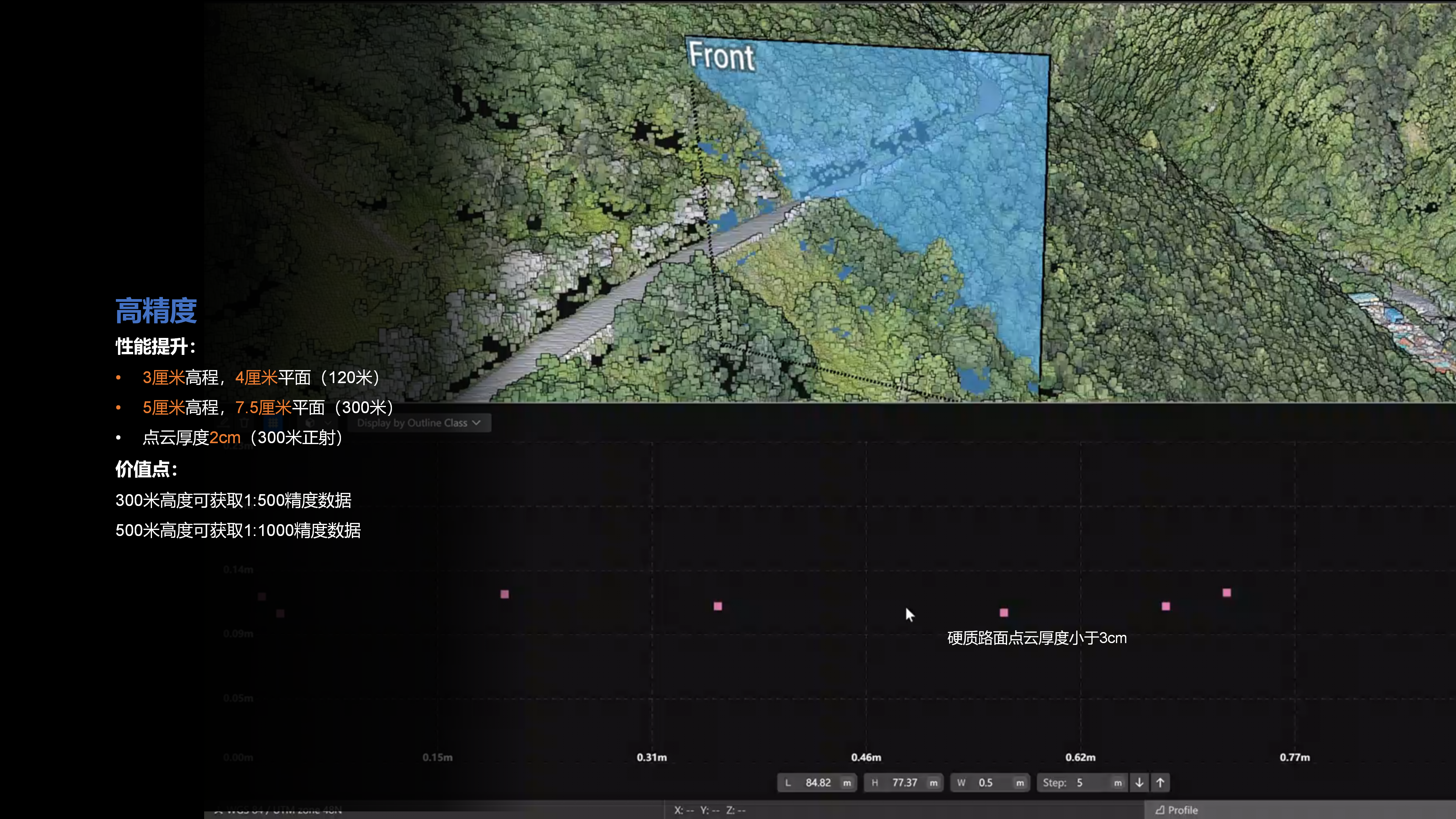Screen dimensions: 1456x819
Task: Click the X Y Z coordinate readout
Action: tap(710, 811)
